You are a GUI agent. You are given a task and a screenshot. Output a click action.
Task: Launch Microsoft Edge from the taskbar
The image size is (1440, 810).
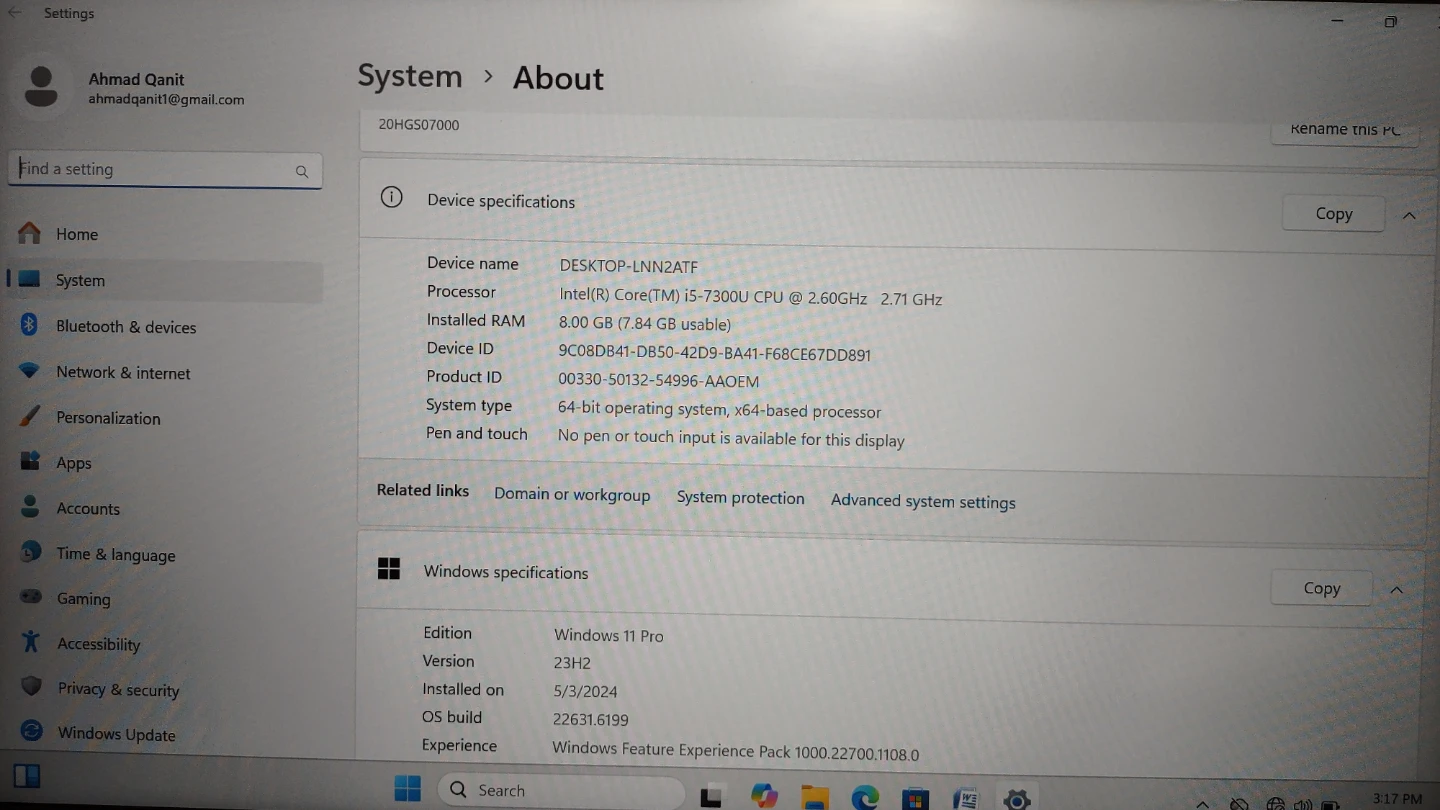tap(865, 797)
